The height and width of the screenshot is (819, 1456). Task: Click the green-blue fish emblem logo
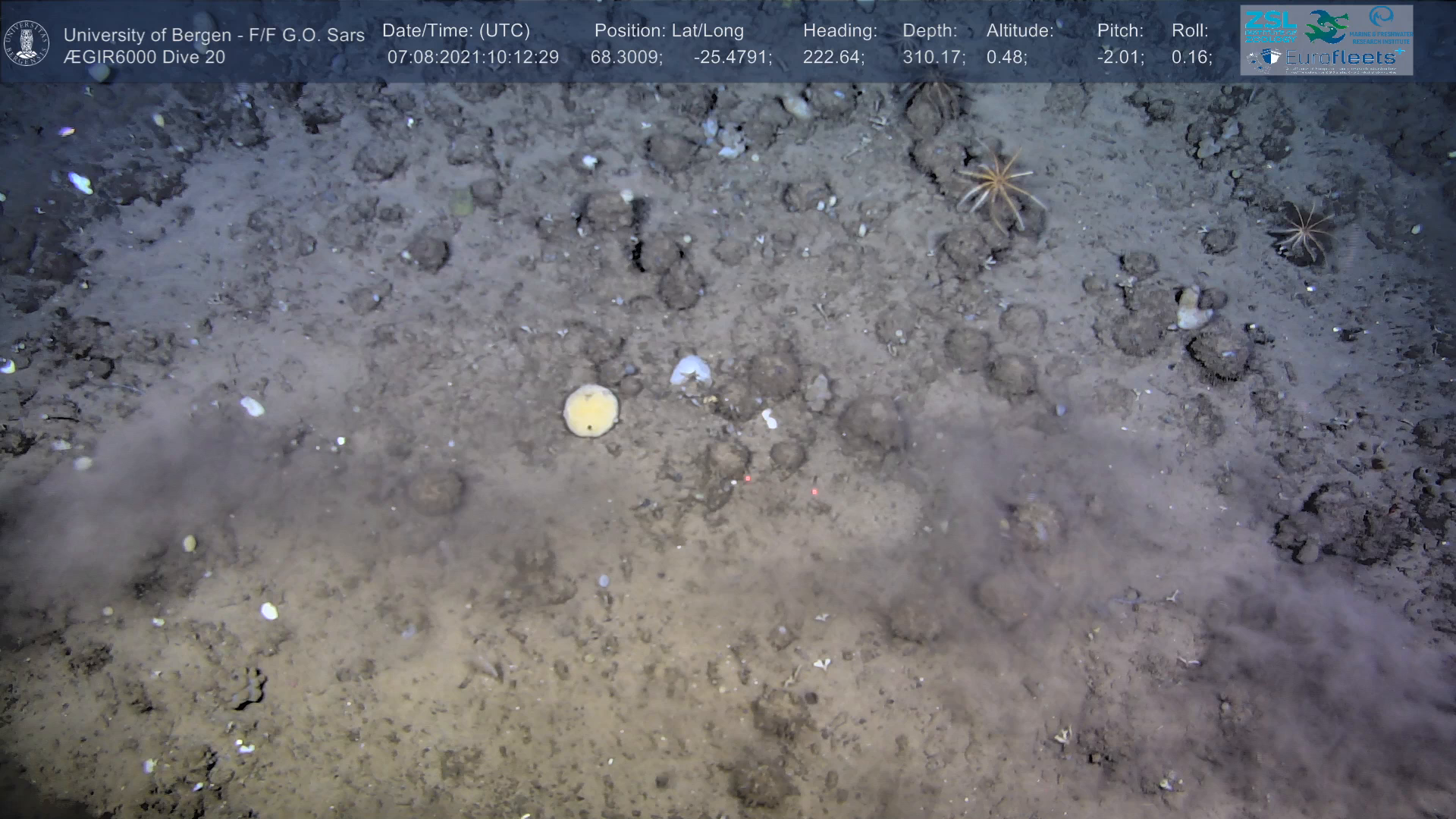[x=1326, y=27]
